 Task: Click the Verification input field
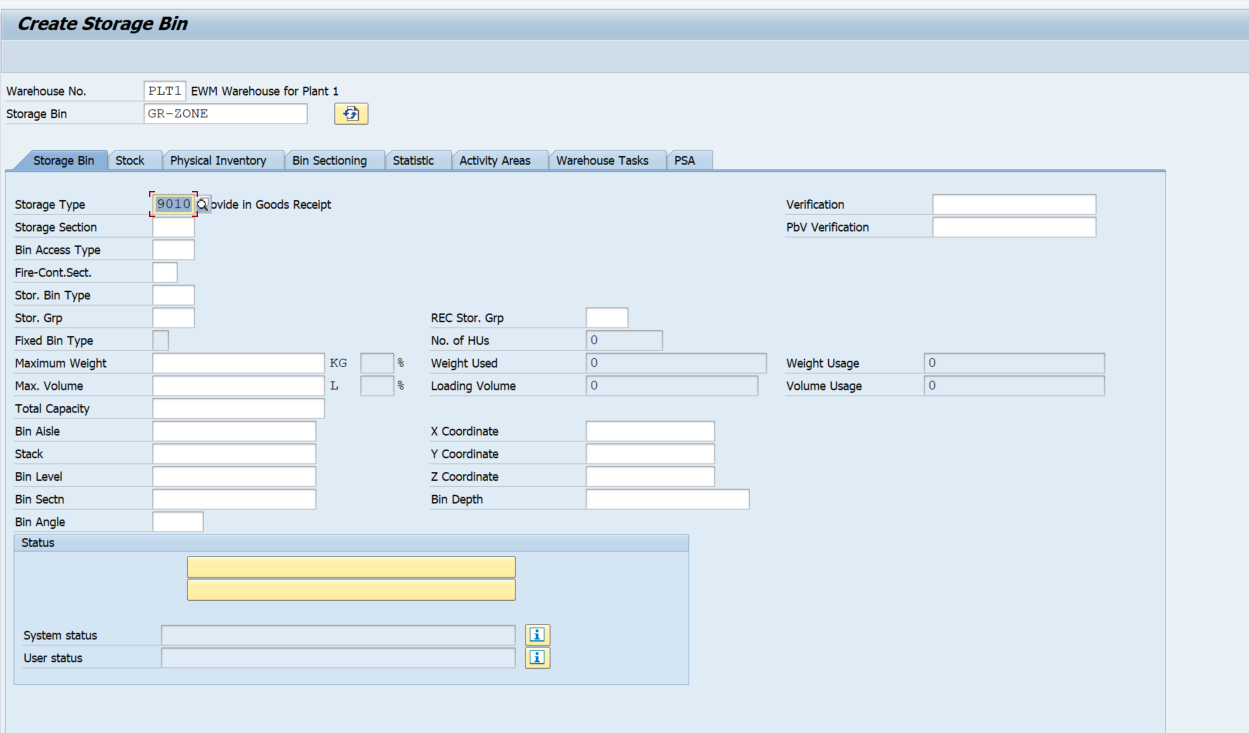click(x=1014, y=205)
